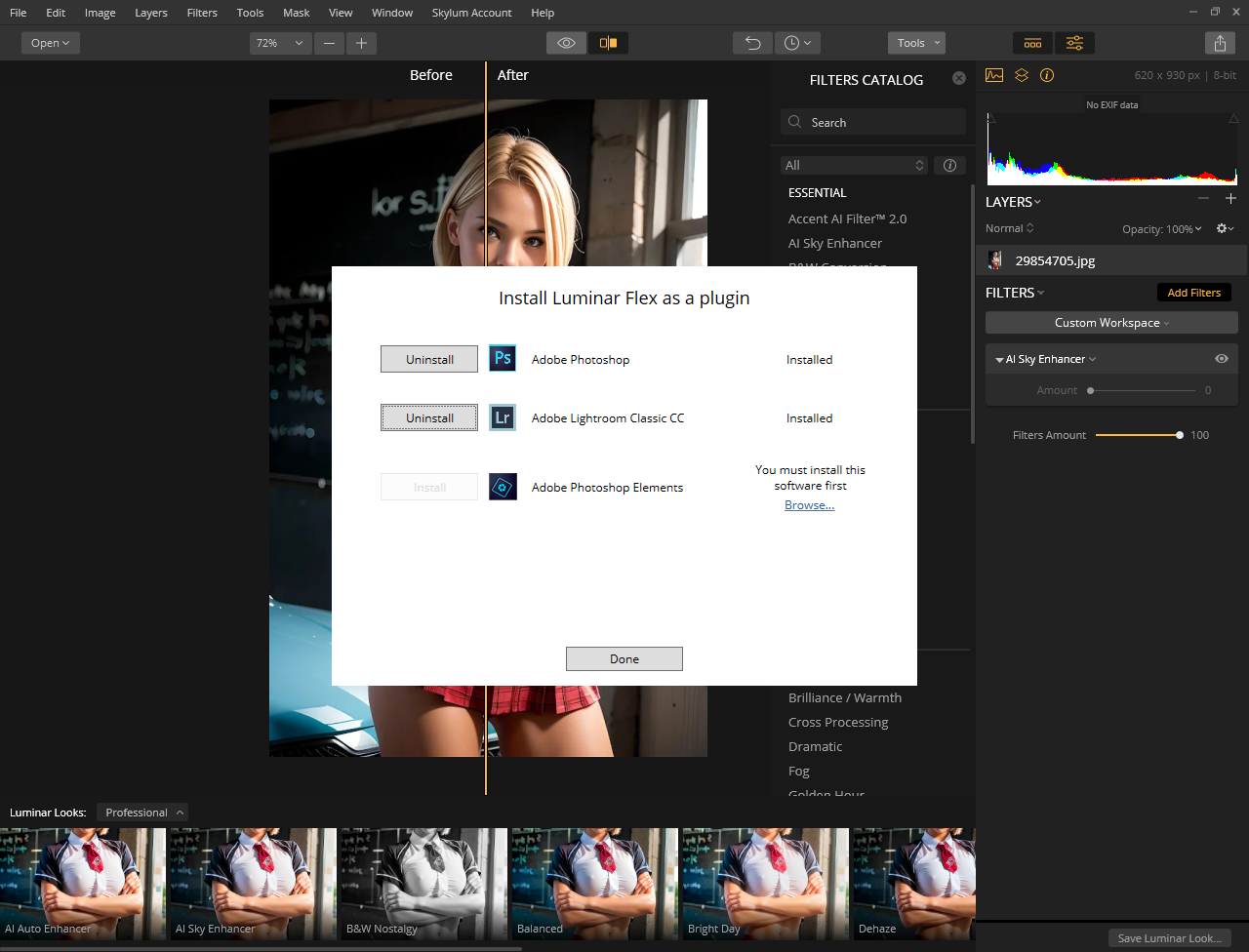Click the Browse link for Photoshop Elements

pyautogui.click(x=809, y=505)
